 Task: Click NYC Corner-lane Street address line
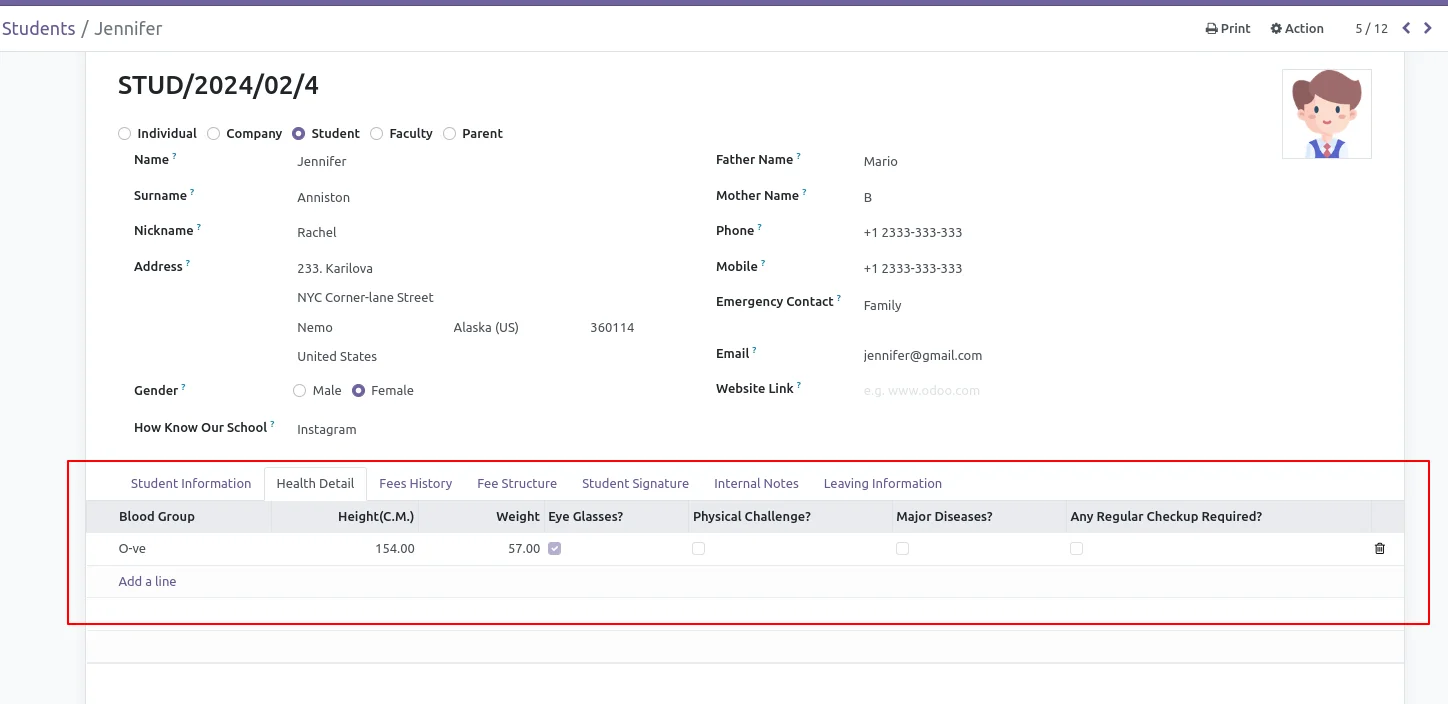point(366,297)
